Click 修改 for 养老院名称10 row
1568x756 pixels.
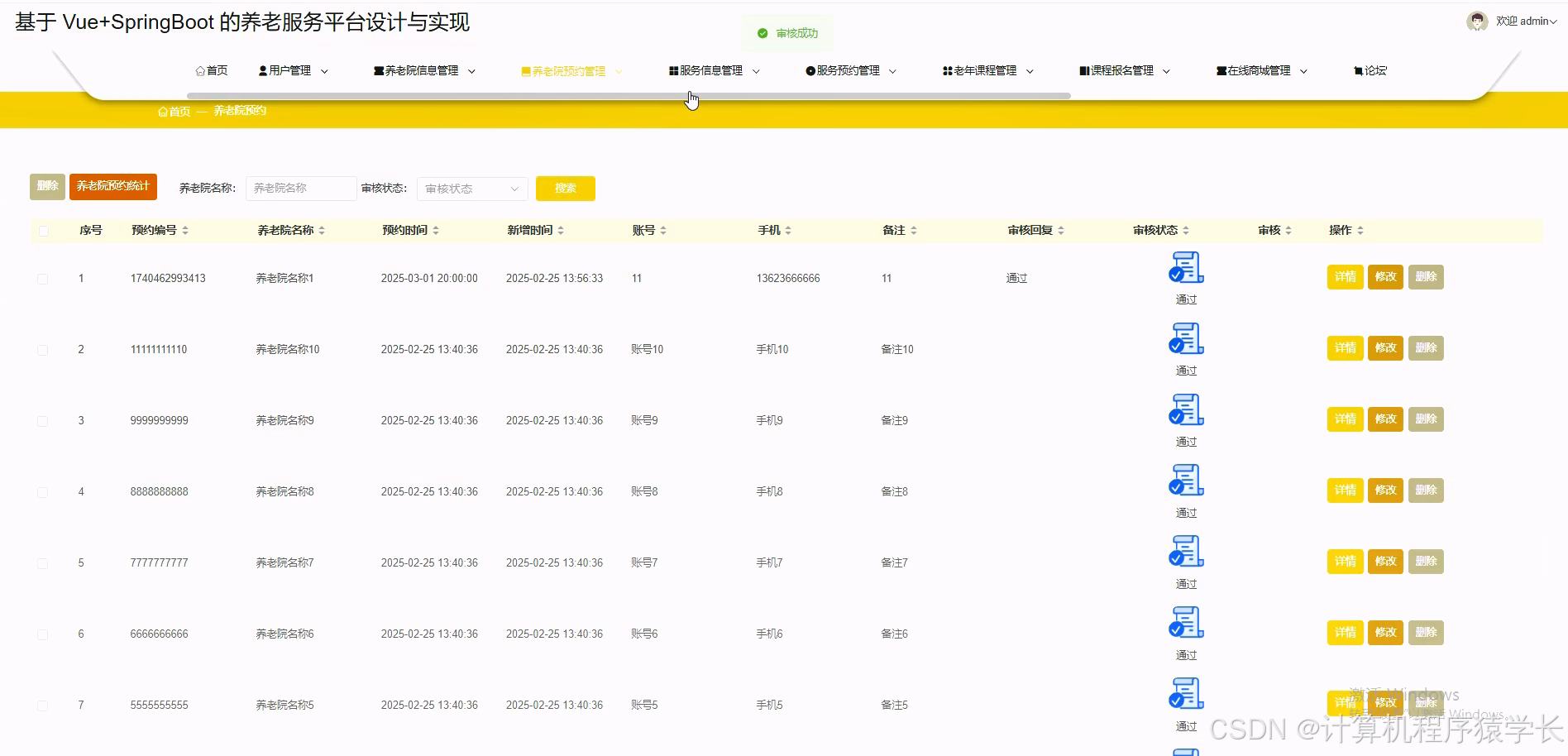pyautogui.click(x=1386, y=348)
